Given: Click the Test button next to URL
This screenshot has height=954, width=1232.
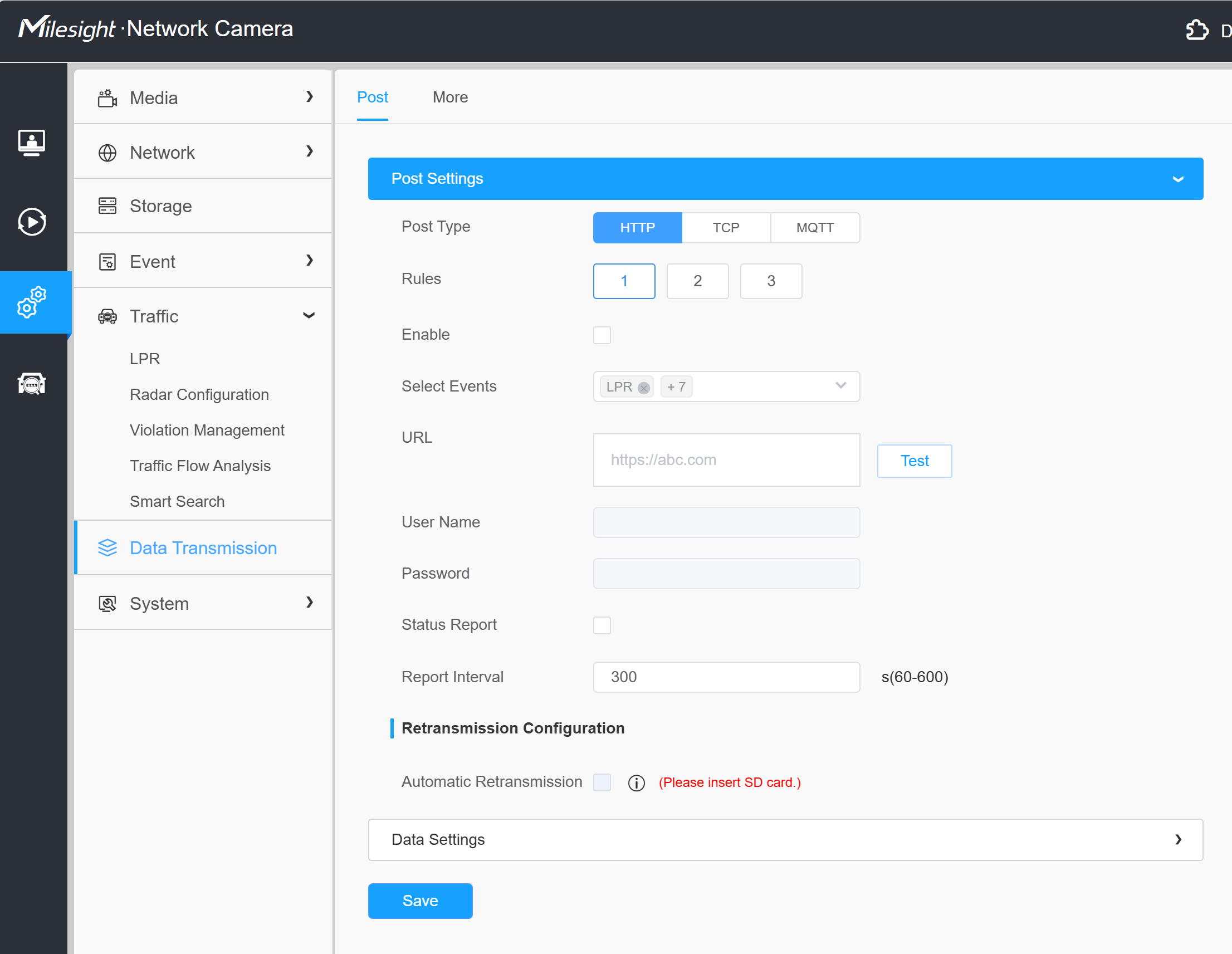Looking at the screenshot, I should click(915, 461).
